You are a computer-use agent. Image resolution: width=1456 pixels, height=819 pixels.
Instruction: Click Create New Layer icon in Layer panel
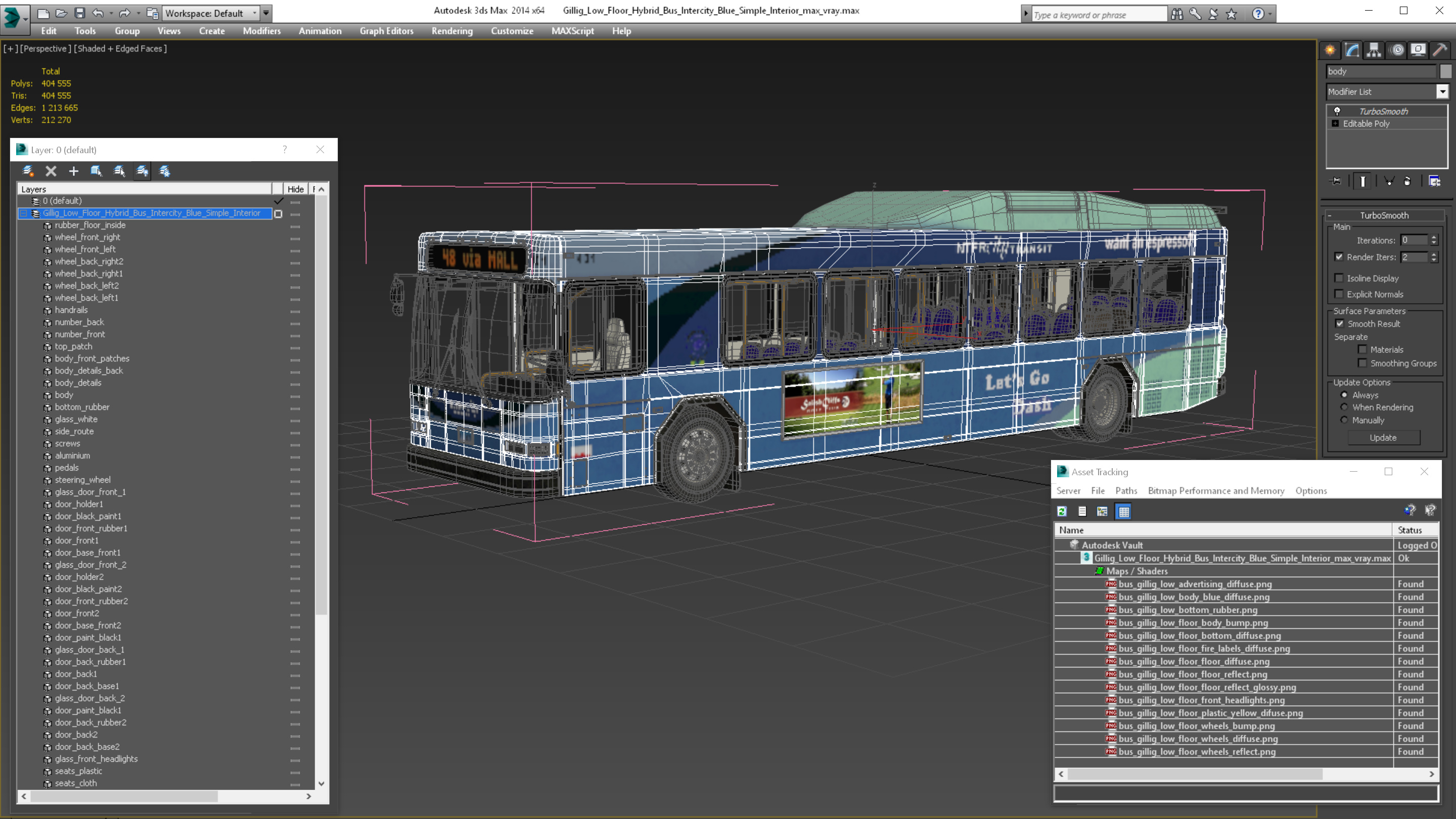[28, 171]
